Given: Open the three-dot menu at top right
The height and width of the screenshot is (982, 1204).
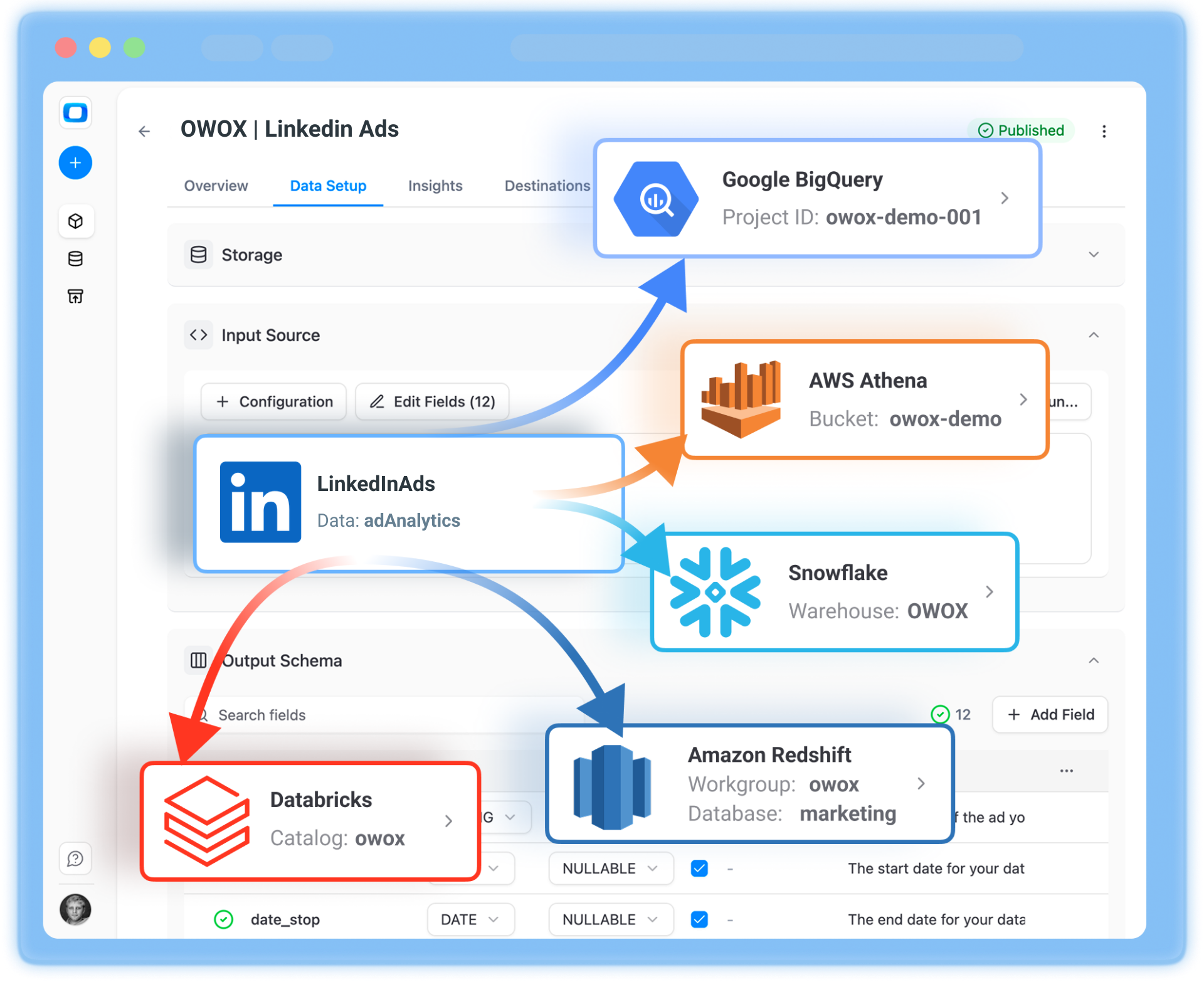Looking at the screenshot, I should (x=1104, y=131).
